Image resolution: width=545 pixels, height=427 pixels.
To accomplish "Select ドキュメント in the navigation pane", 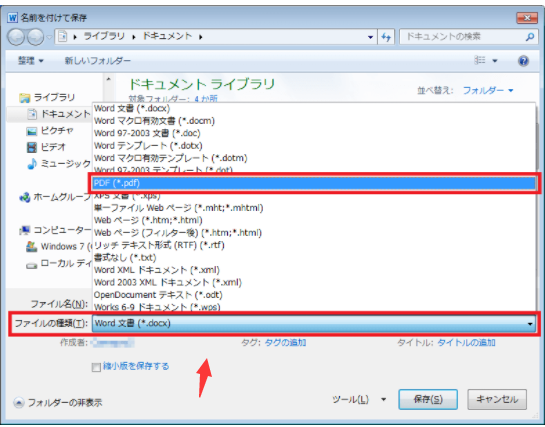I will [59, 114].
